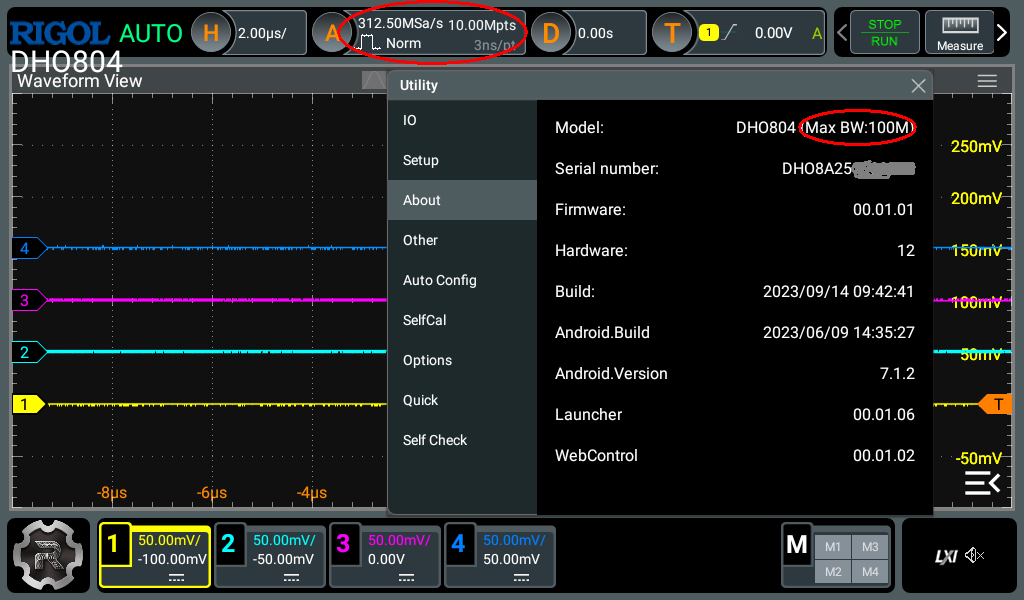
Task: Open the Trigger T settings icon
Action: pos(672,33)
